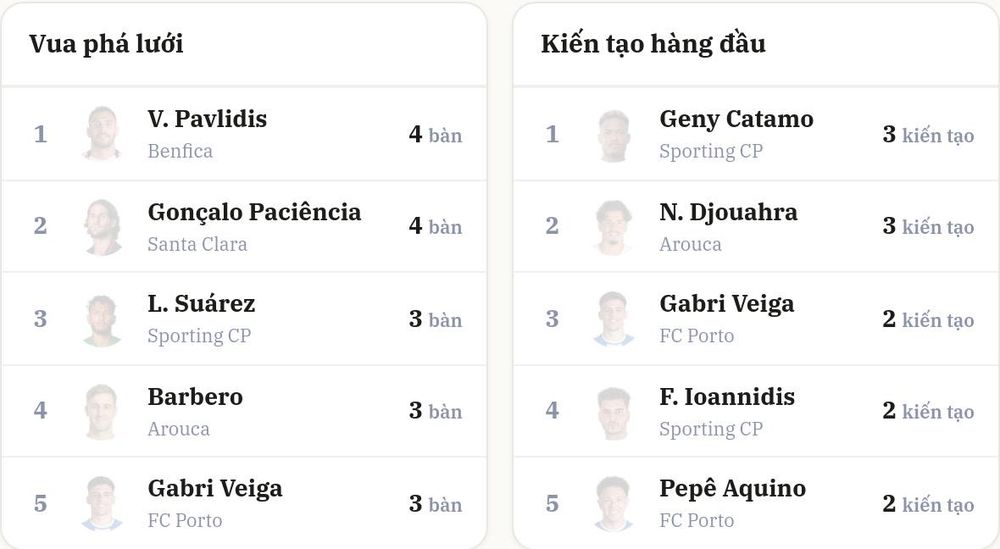Select L. Suárez 3 bàn goal count
Image resolution: width=1000 pixels, height=549 pixels.
pyautogui.click(x=436, y=319)
